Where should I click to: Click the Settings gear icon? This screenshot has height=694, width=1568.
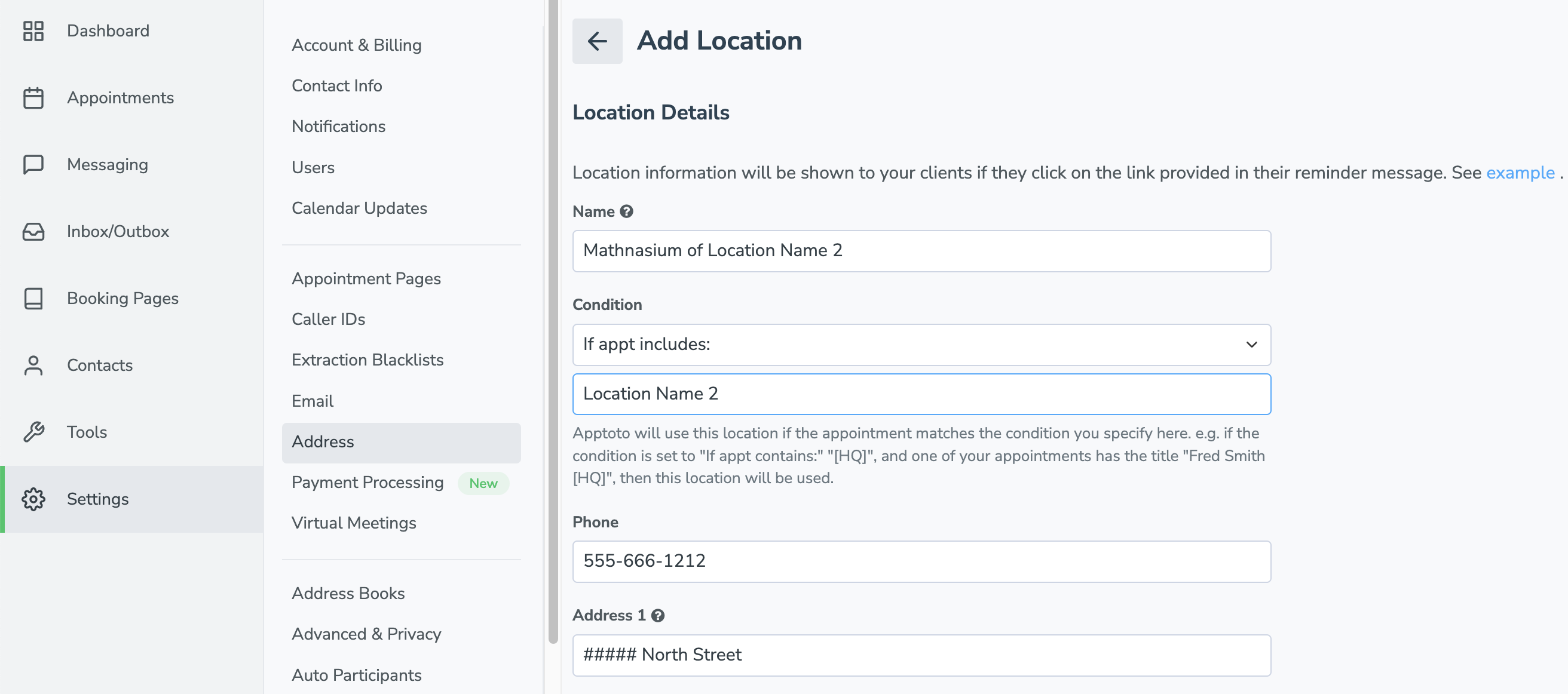click(x=33, y=499)
